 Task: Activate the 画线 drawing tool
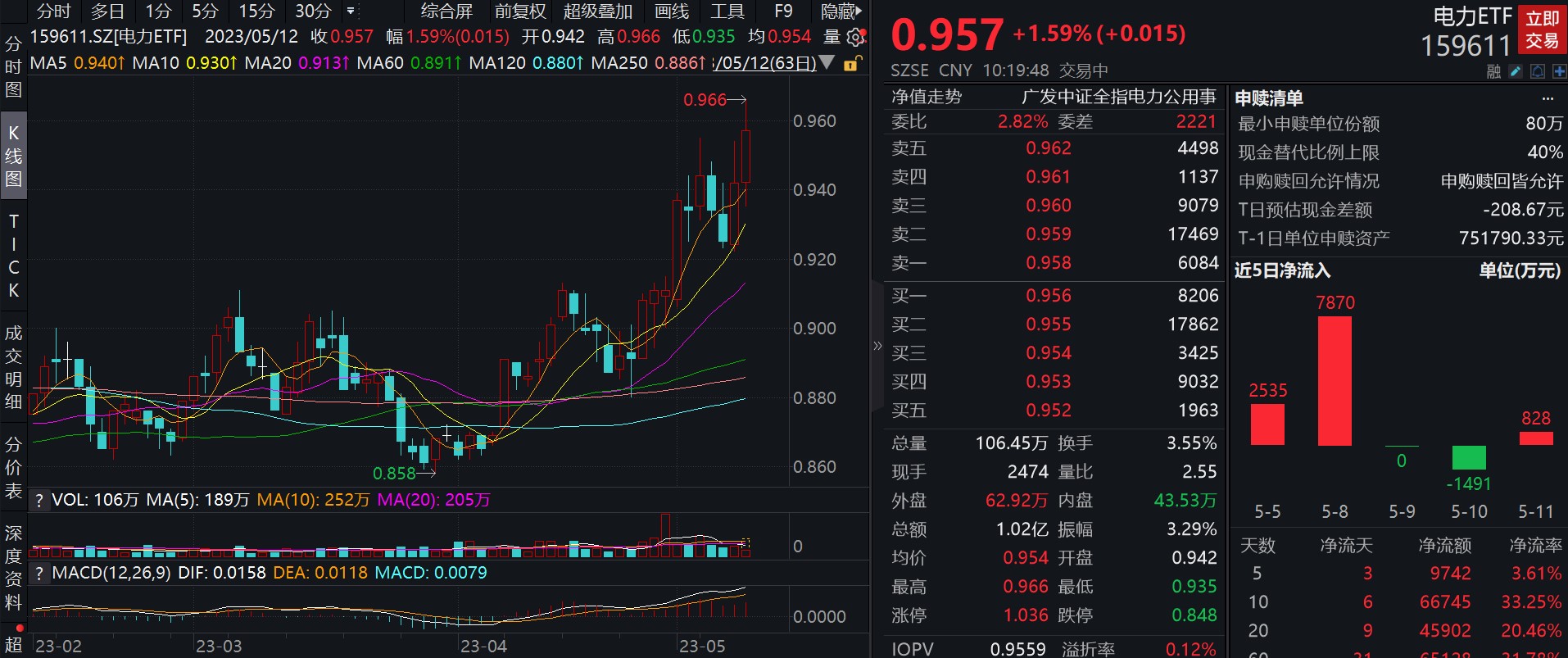672,11
